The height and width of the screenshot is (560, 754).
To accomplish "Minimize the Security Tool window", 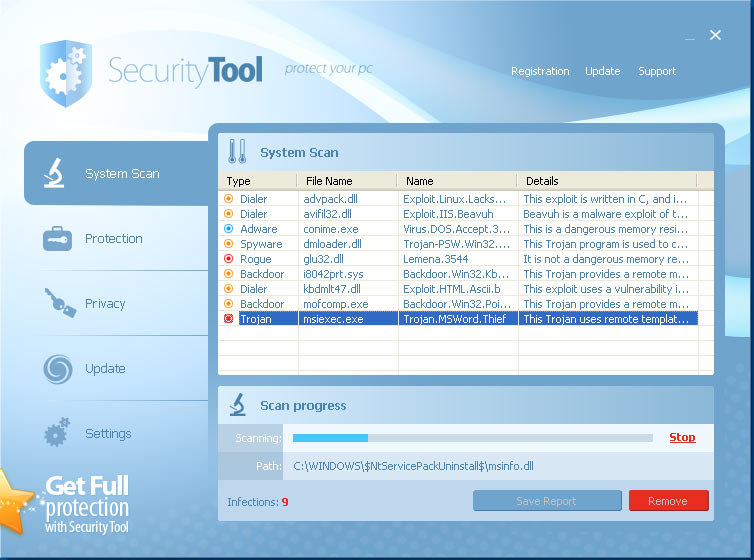I will (x=690, y=38).
